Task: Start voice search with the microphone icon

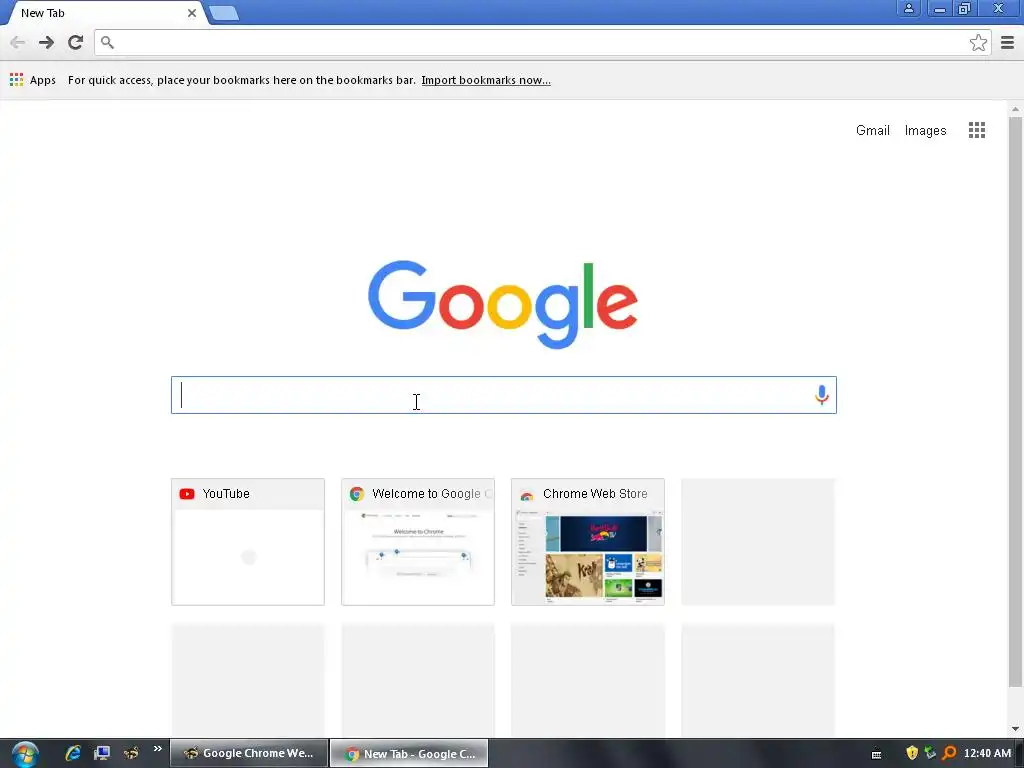Action: point(822,394)
